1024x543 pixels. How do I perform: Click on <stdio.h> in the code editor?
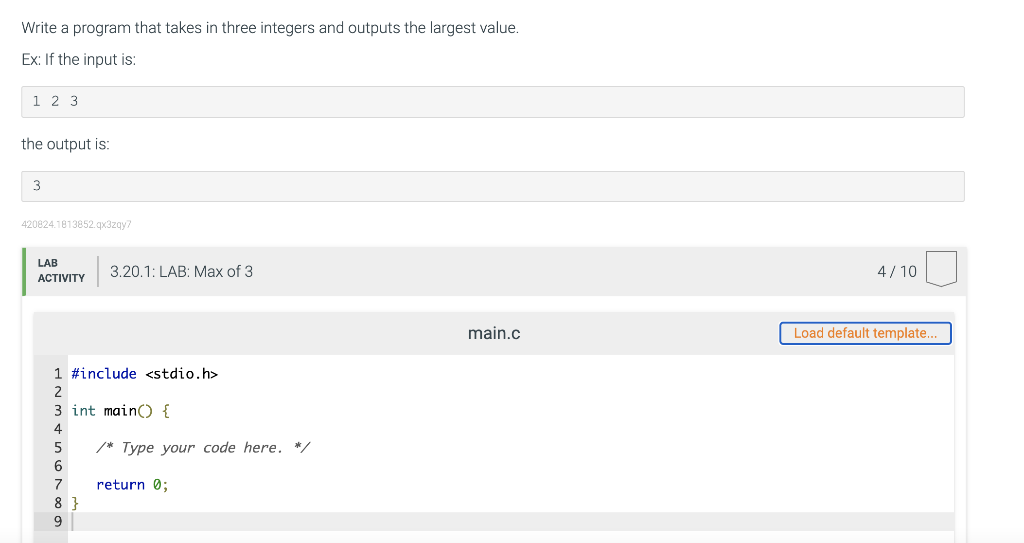coord(182,374)
